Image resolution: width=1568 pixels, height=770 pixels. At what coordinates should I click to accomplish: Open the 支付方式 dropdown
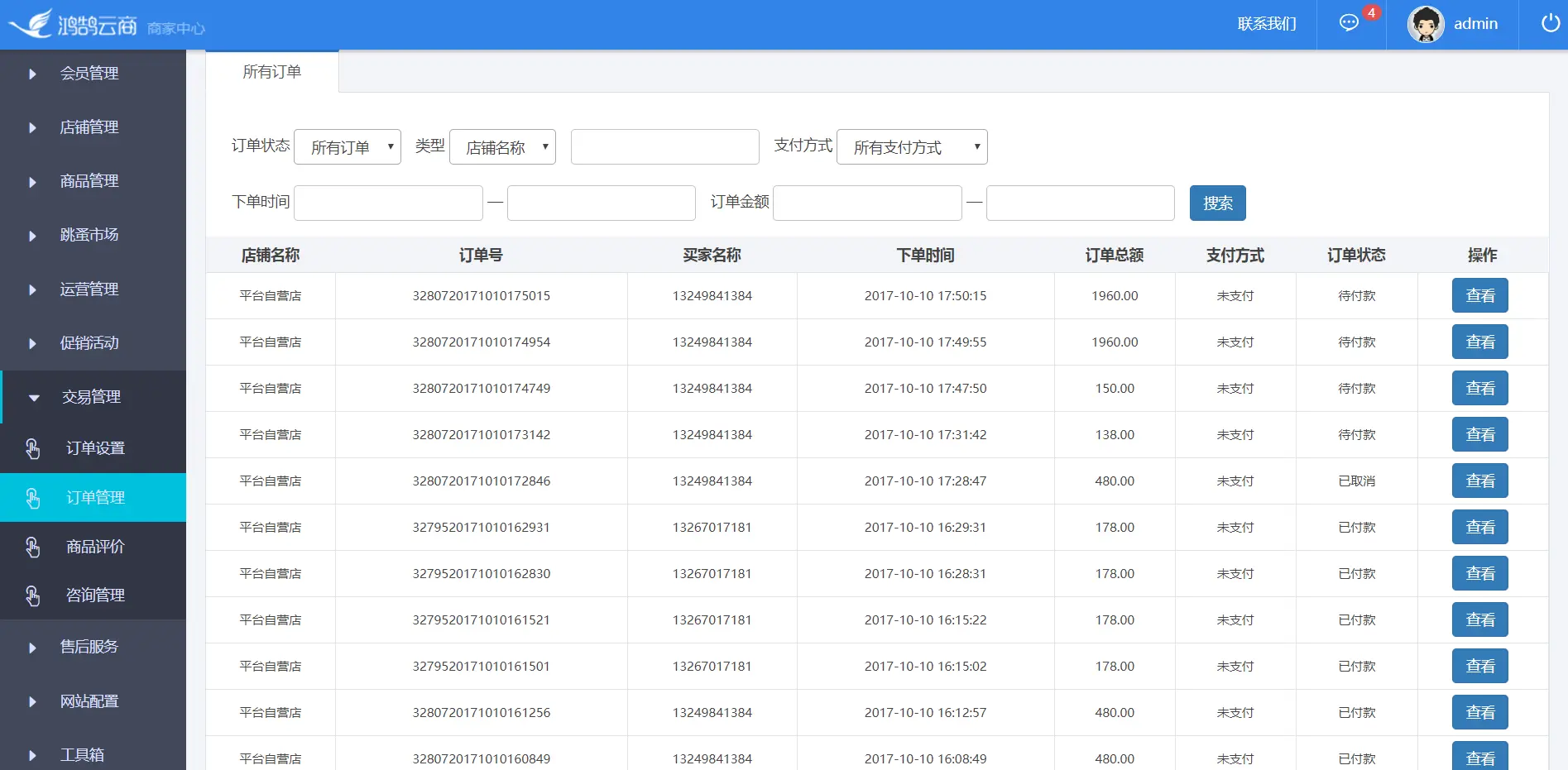[x=912, y=147]
